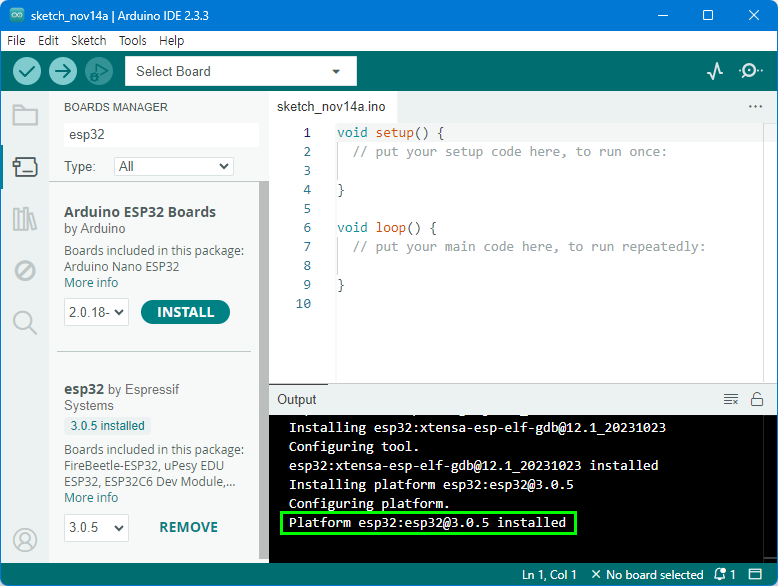Open the Select Board dropdown

[x=241, y=71]
